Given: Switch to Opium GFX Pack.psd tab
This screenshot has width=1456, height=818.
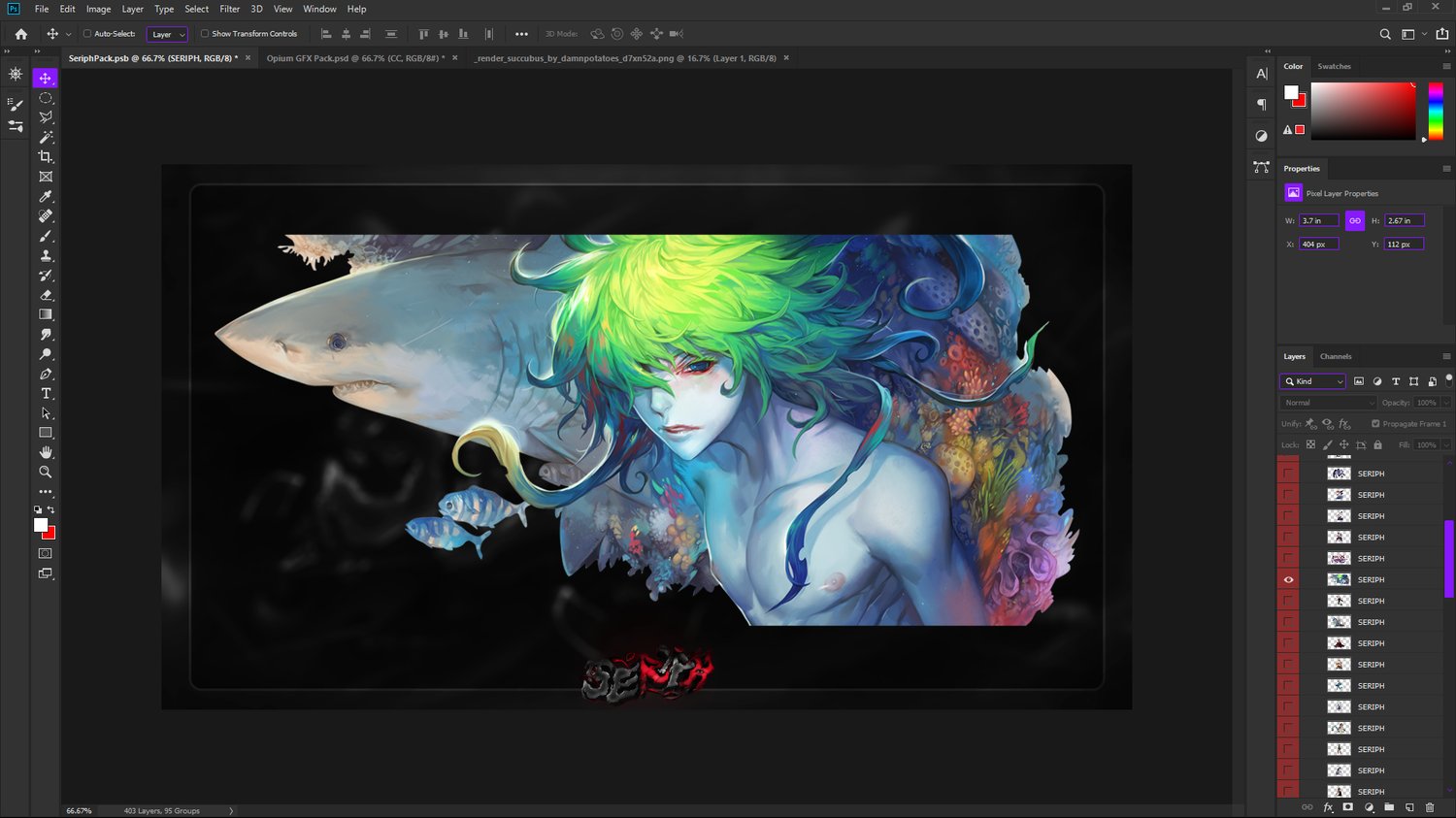Looking at the screenshot, I should [x=355, y=58].
